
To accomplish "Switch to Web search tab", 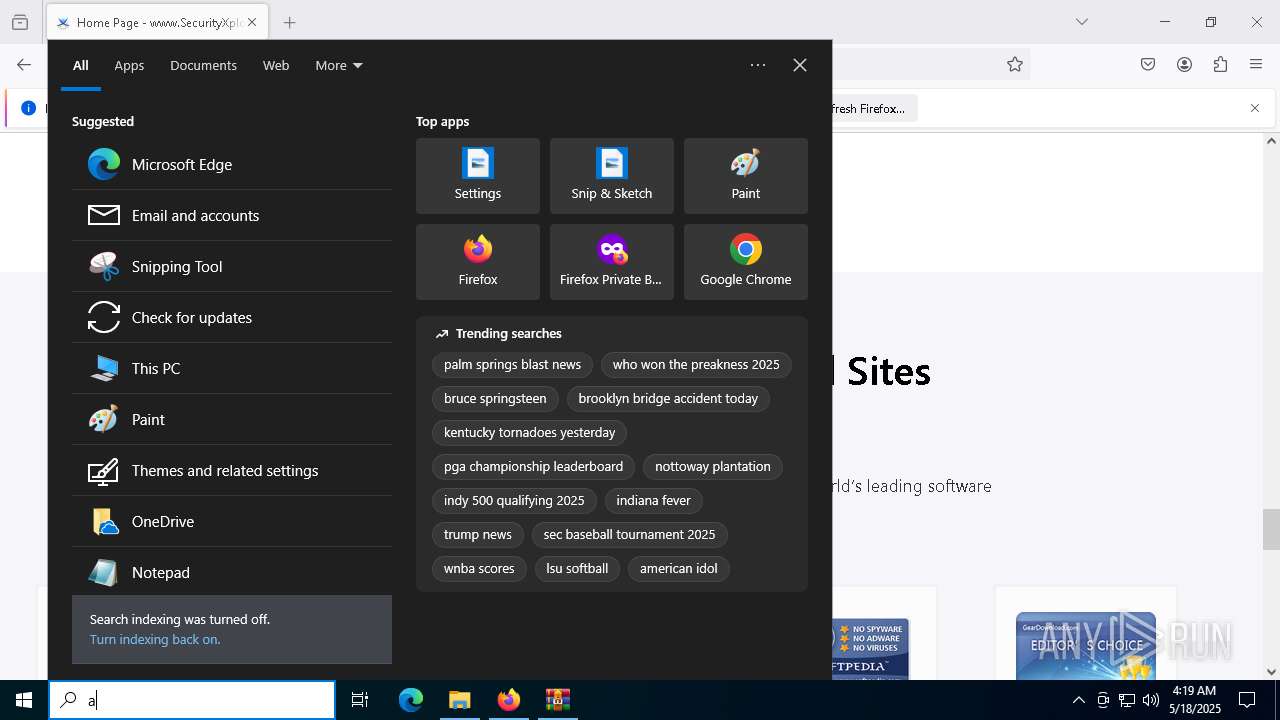I will tap(276, 65).
